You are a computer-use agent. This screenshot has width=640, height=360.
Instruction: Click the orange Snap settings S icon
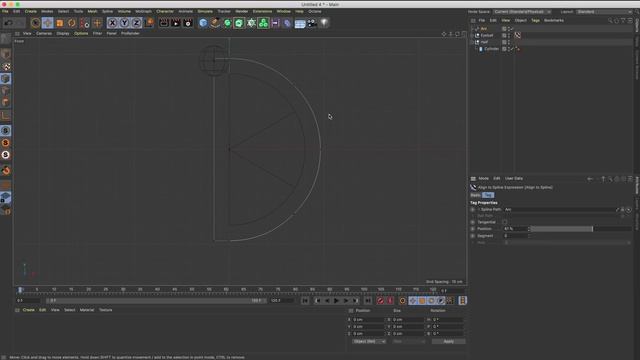tap(6, 143)
